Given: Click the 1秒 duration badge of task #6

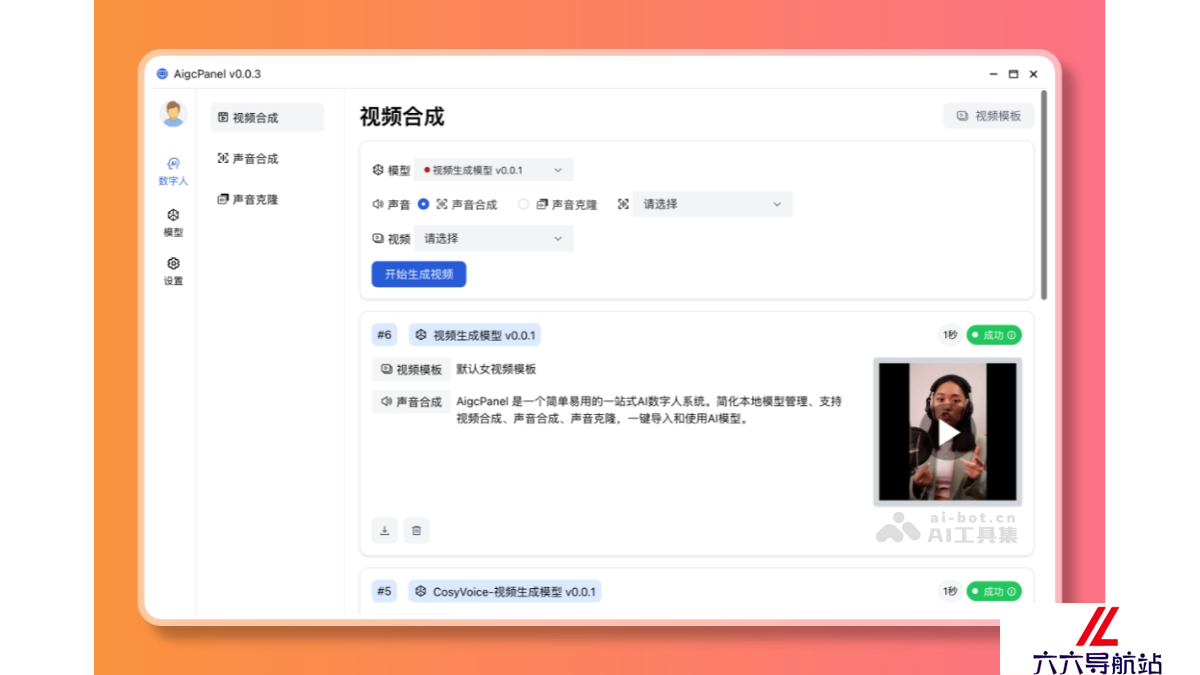Looking at the screenshot, I should (949, 335).
